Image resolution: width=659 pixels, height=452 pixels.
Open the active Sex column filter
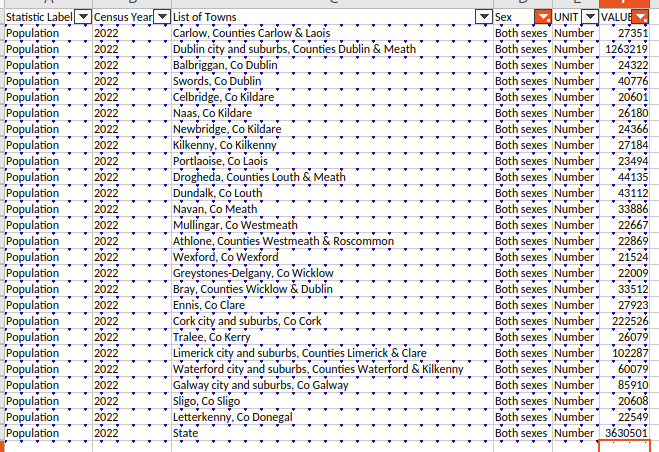click(x=542, y=17)
